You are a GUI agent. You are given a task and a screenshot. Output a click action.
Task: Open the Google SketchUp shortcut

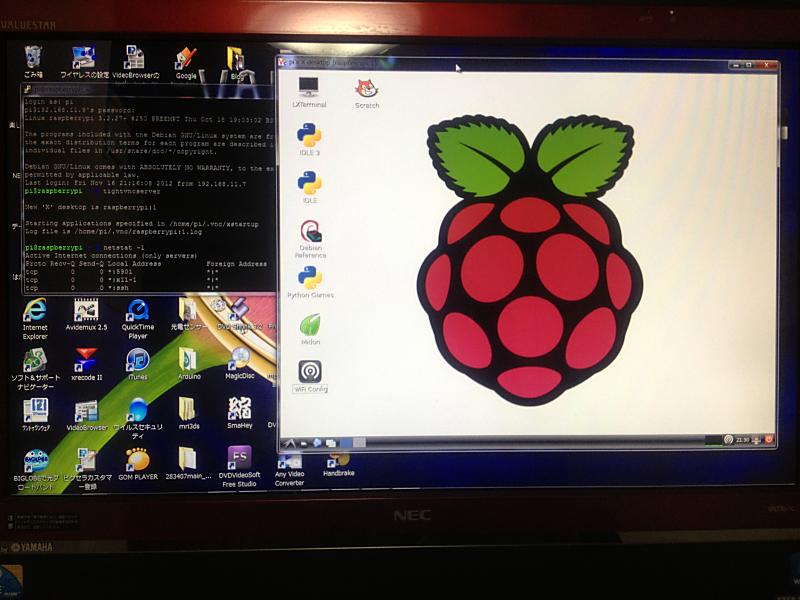click(186, 63)
